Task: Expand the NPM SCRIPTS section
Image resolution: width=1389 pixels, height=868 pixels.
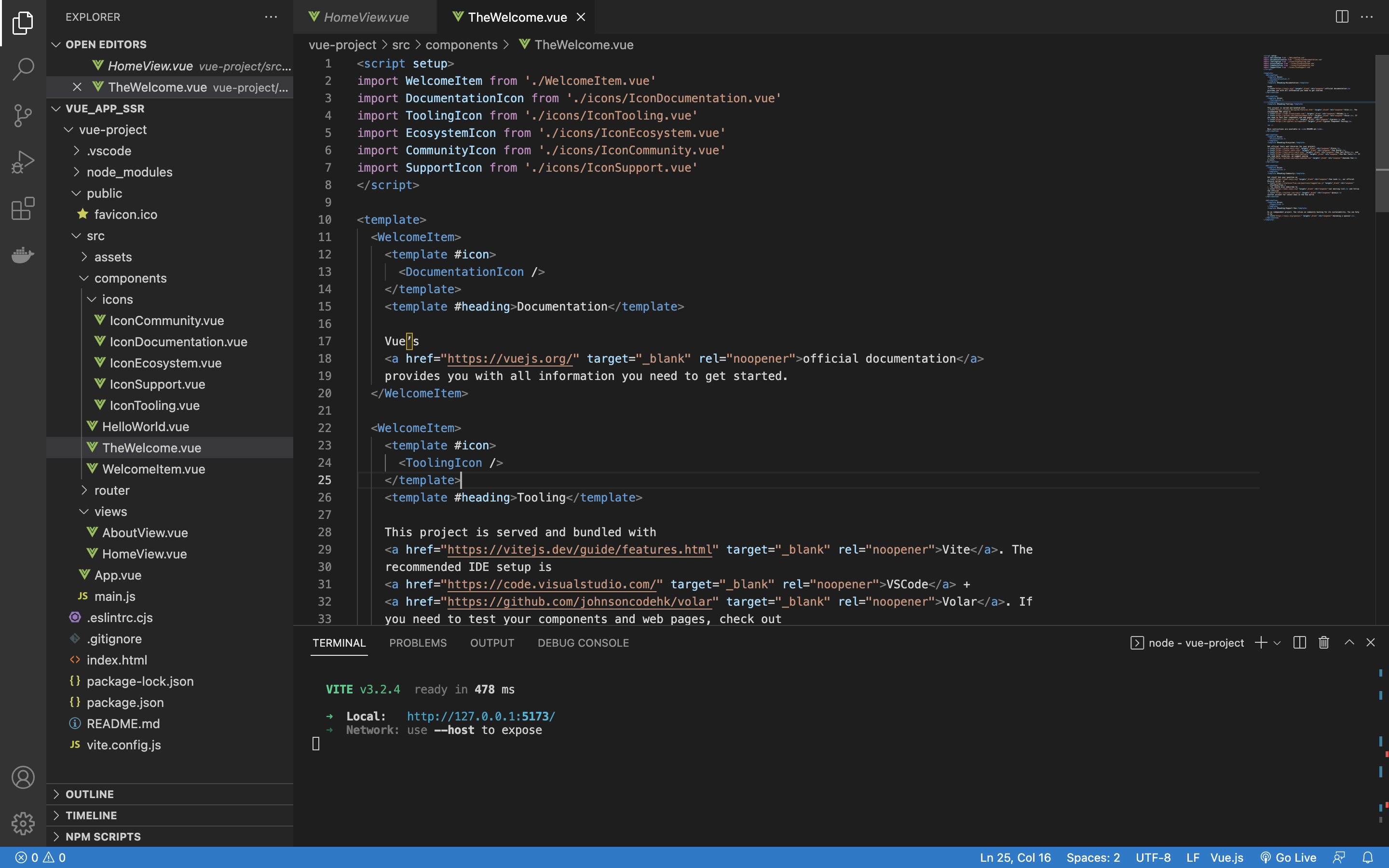Action: click(x=170, y=837)
